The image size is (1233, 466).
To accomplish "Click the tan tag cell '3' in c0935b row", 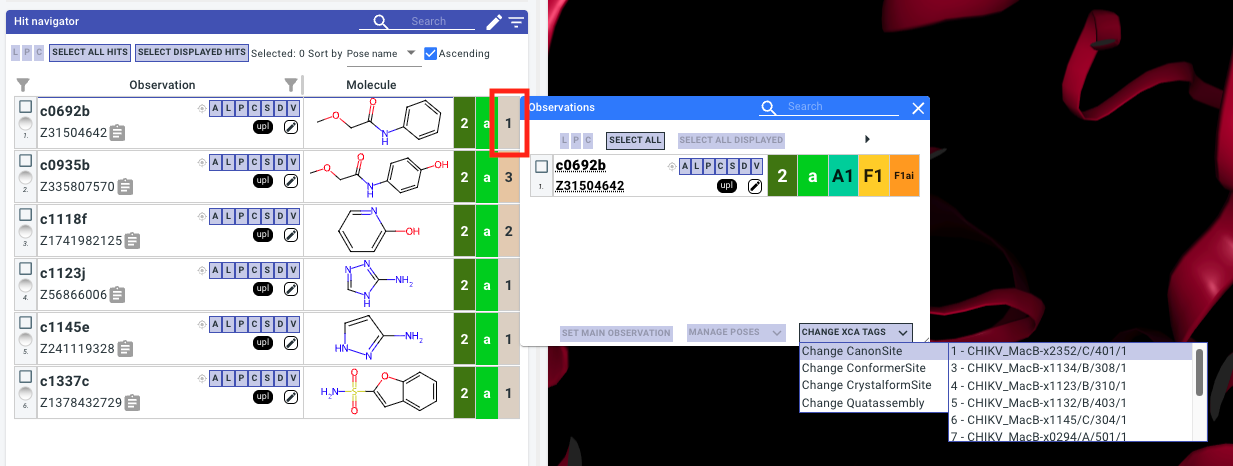I will tap(508, 178).
